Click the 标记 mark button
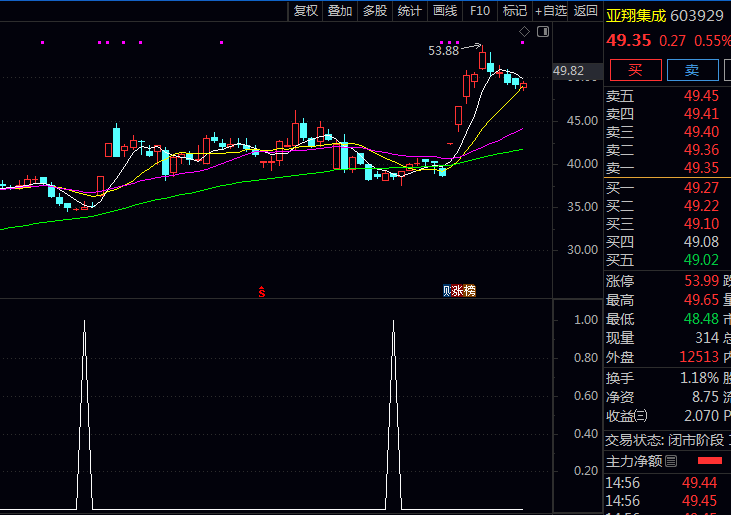This screenshot has height=515, width=731. (x=515, y=11)
